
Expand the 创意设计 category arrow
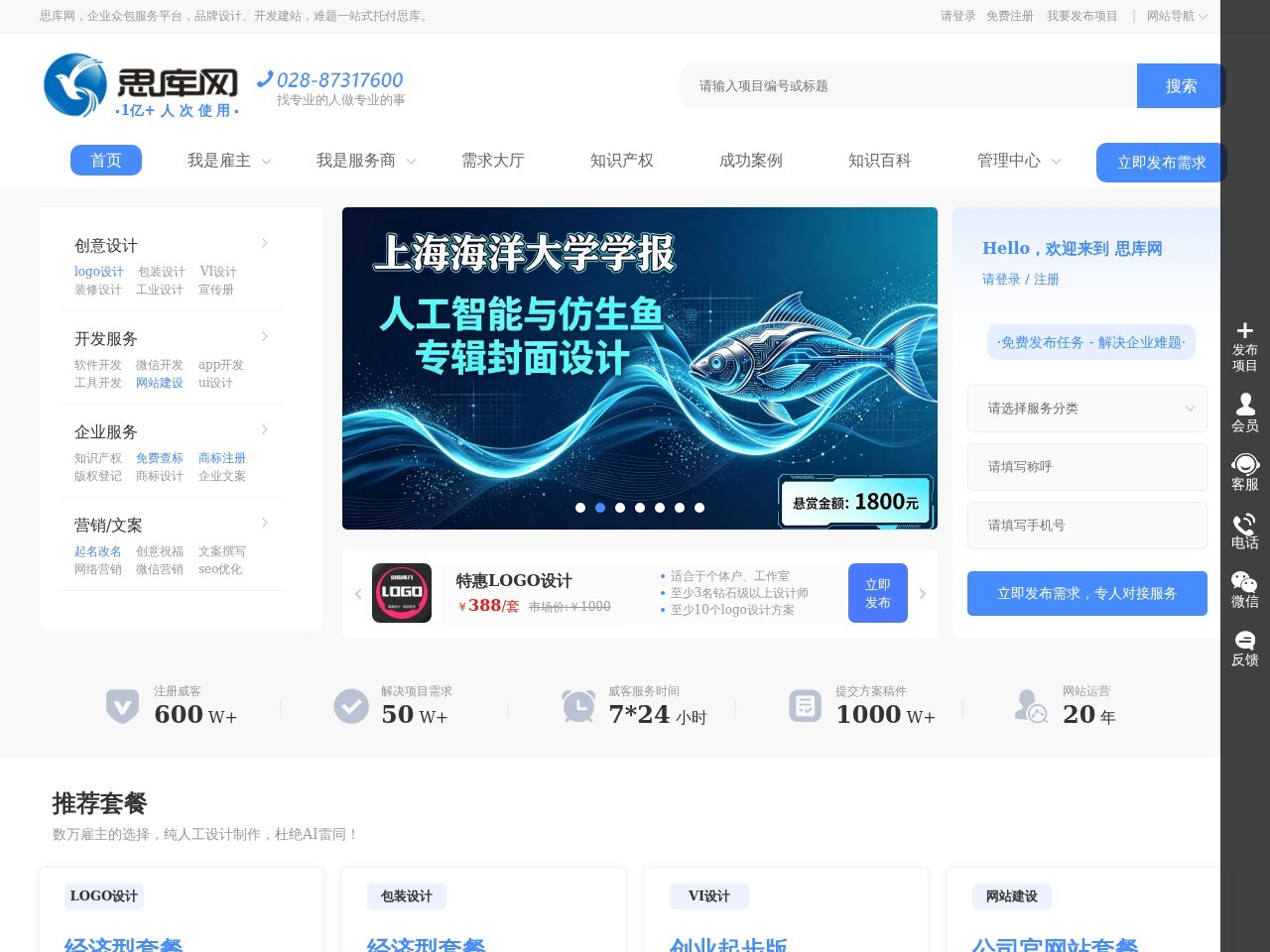tap(265, 243)
